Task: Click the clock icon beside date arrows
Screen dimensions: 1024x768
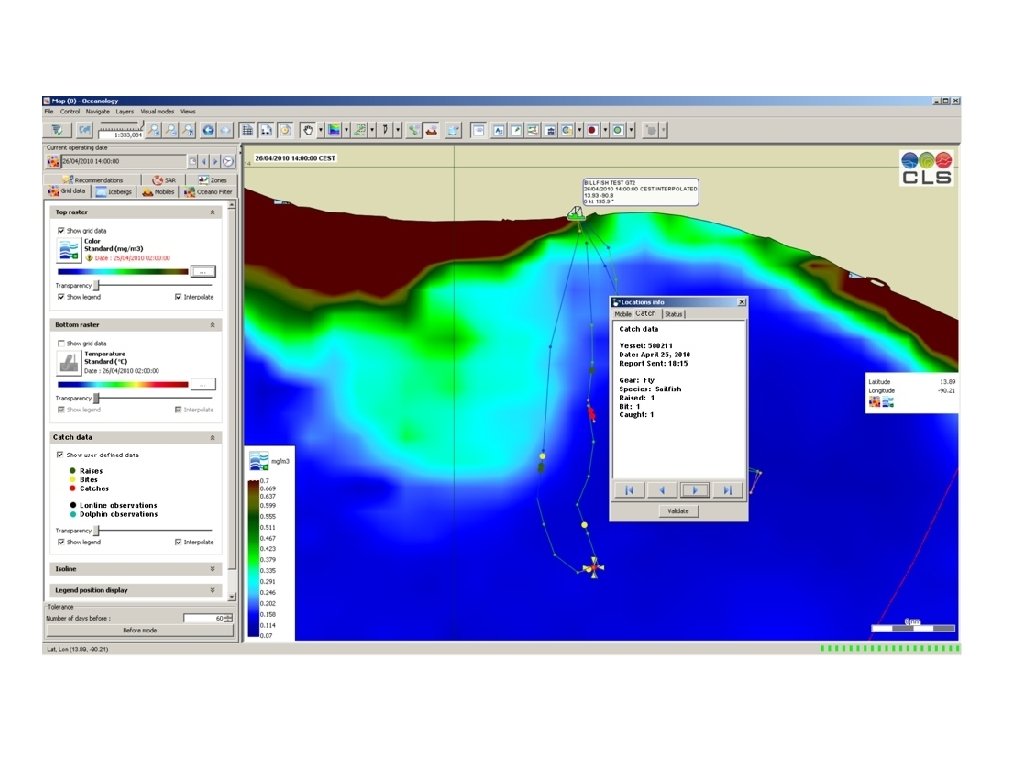Action: tap(228, 161)
